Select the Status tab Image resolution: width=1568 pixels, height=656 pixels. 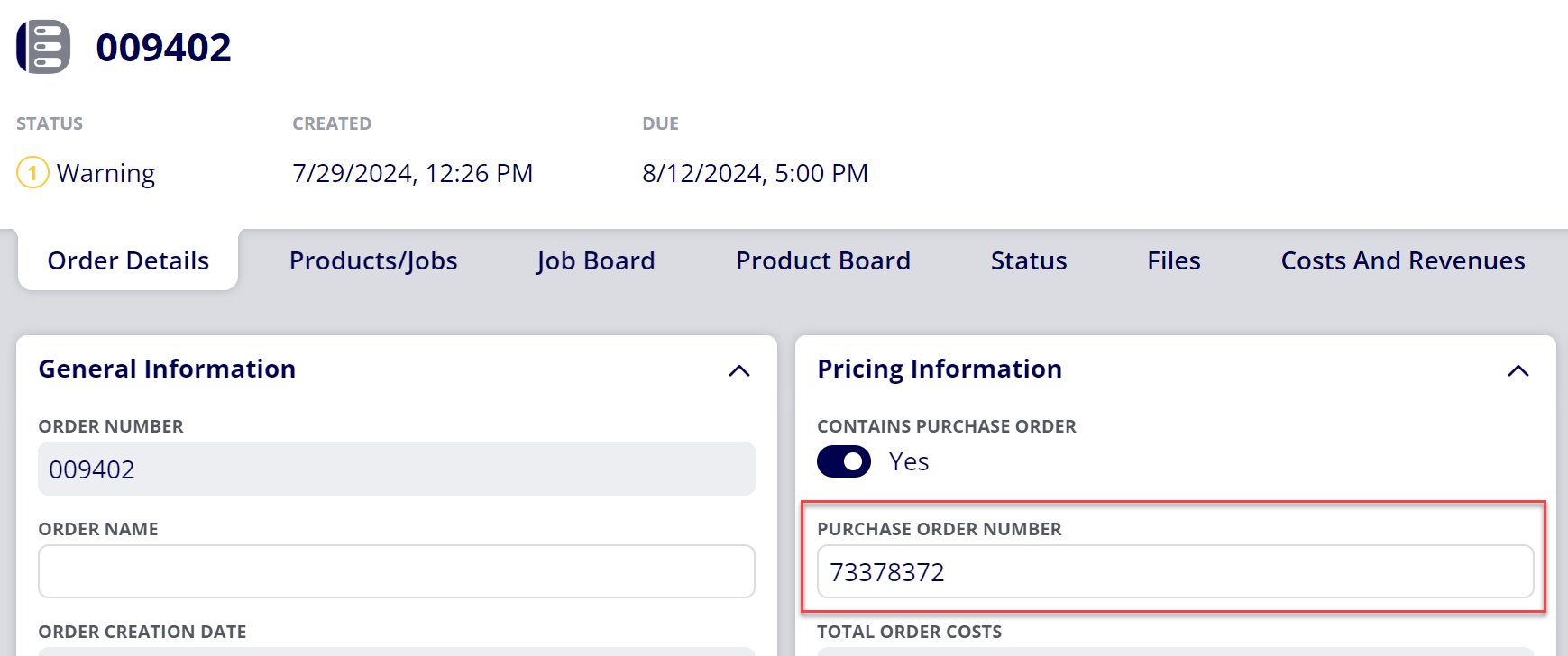[1029, 260]
